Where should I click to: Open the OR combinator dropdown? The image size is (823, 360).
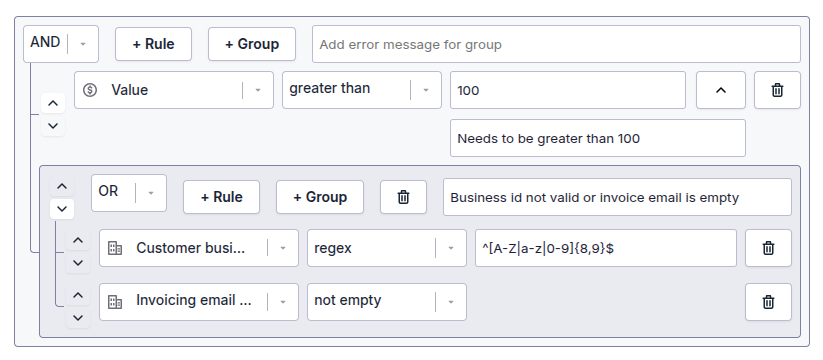click(x=129, y=193)
